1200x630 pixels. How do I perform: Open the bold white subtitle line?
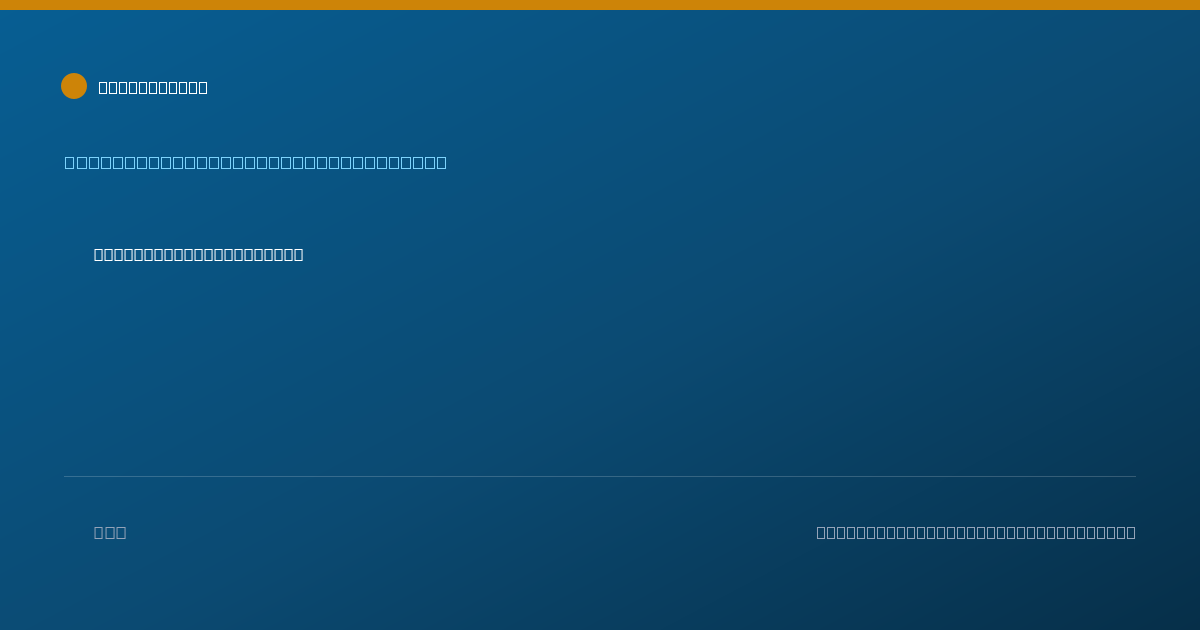[198, 254]
